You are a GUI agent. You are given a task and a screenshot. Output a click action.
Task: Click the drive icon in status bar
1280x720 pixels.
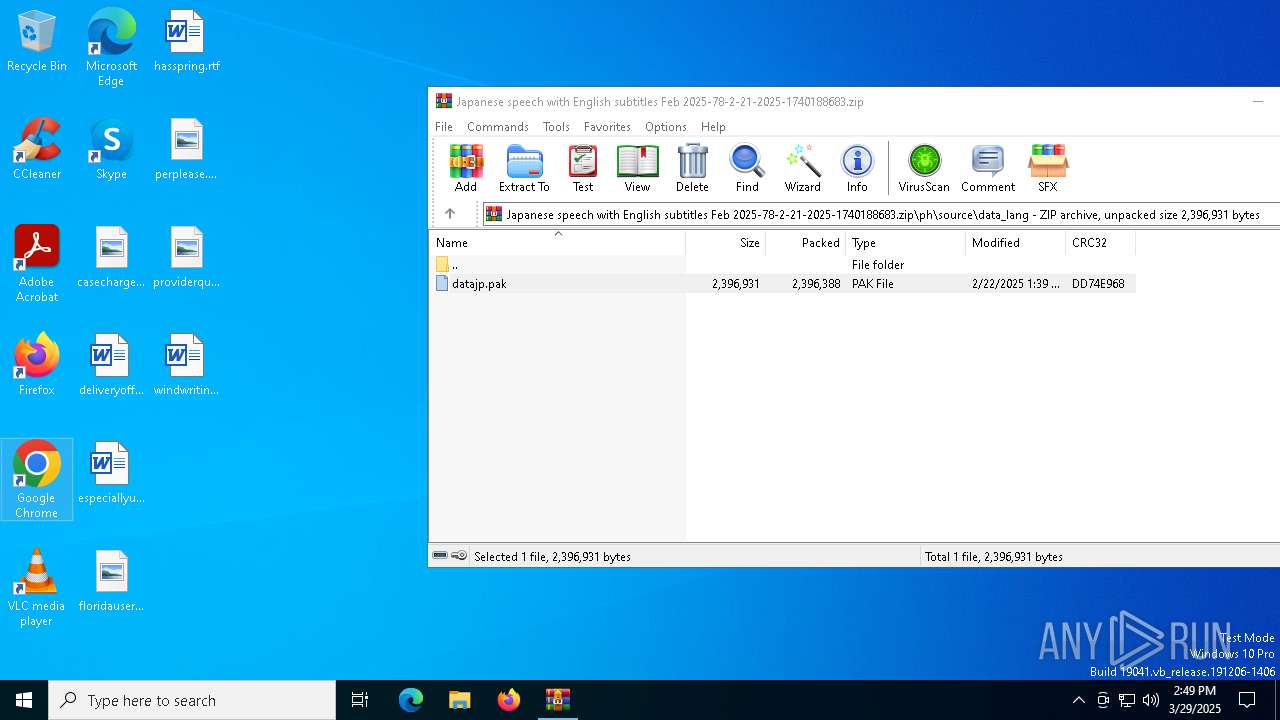pyautogui.click(x=440, y=556)
